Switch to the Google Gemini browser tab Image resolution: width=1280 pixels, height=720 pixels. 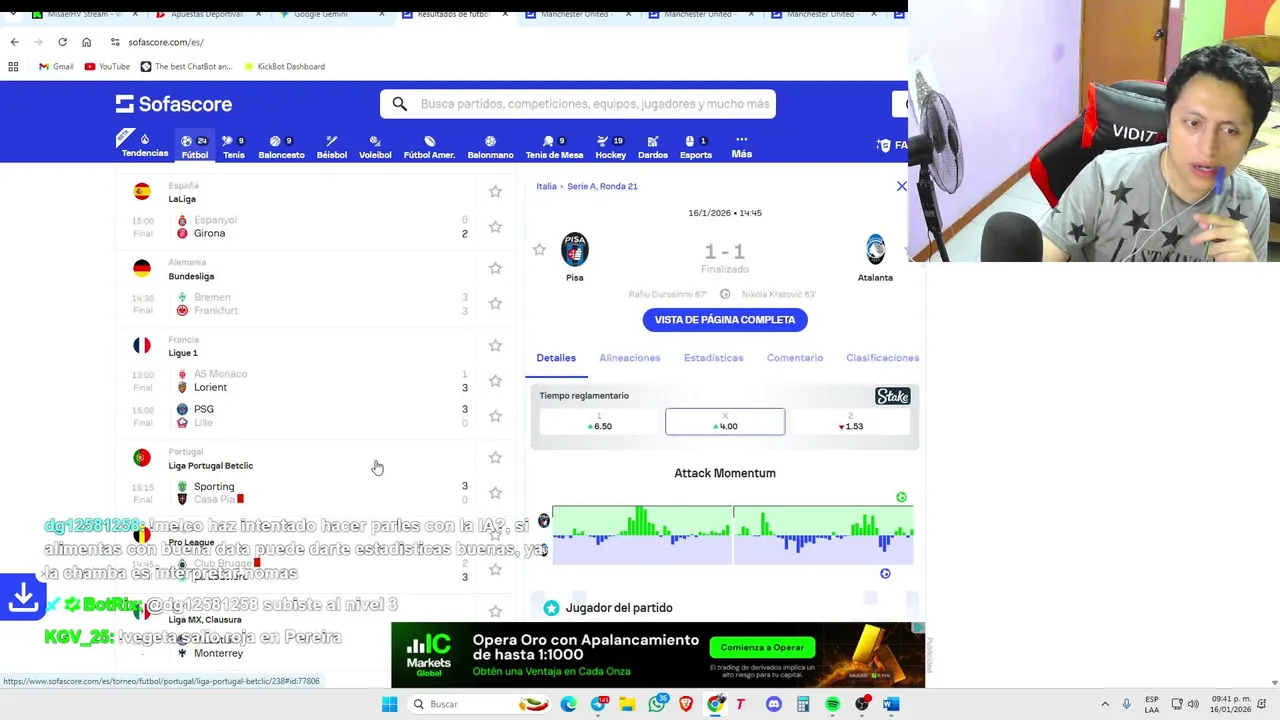(x=330, y=14)
